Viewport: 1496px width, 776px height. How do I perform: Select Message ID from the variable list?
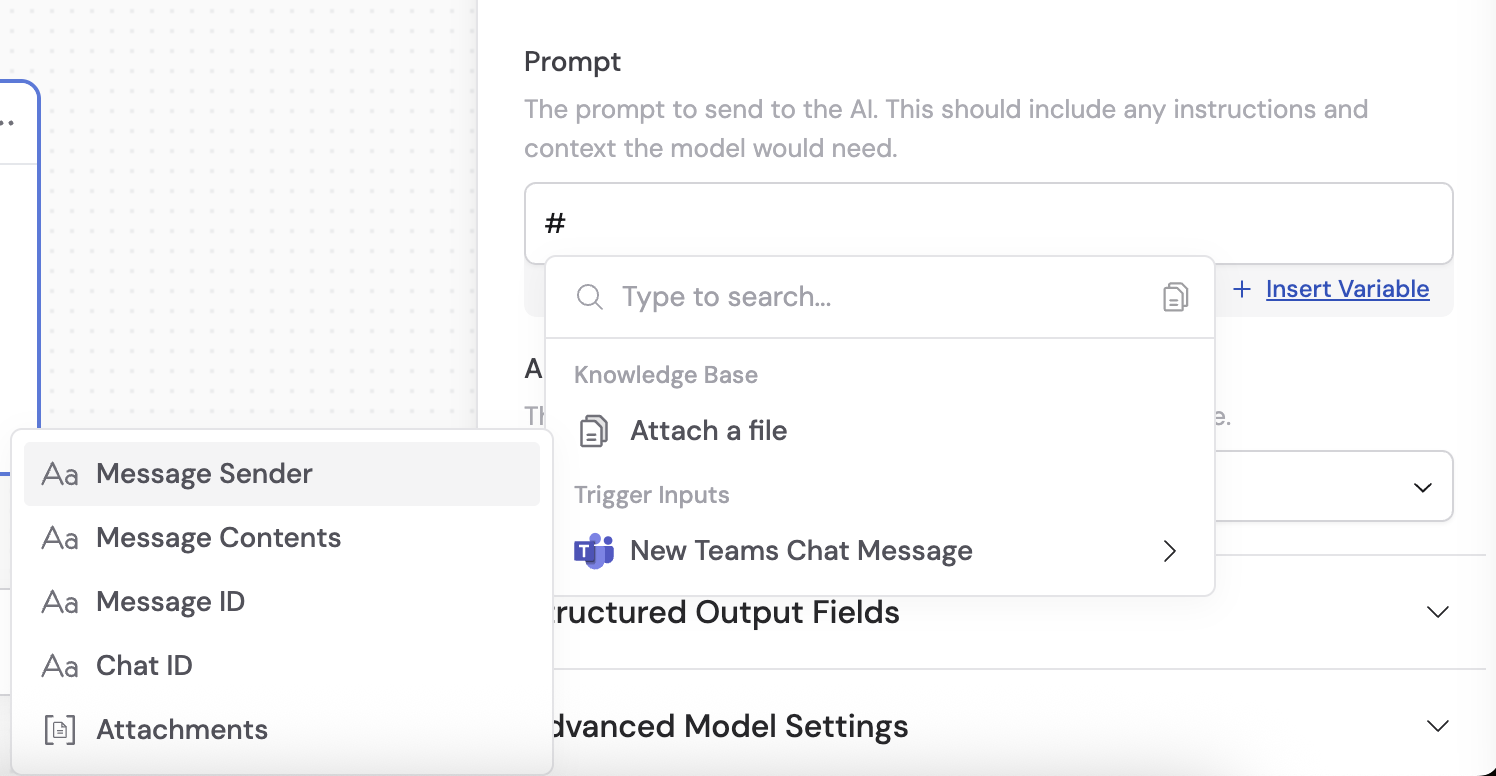pyautogui.click(x=170, y=601)
